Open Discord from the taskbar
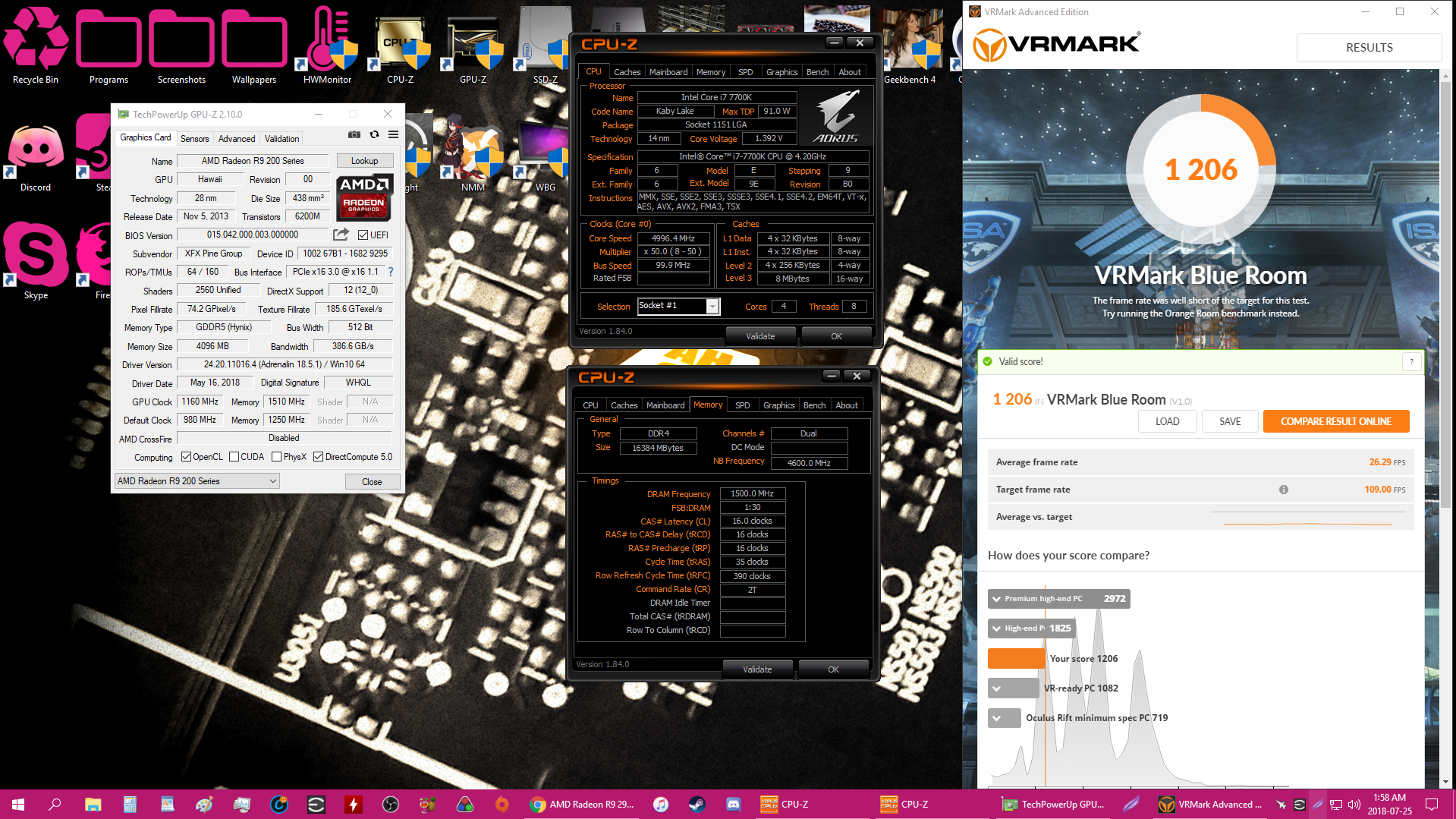 [x=733, y=805]
